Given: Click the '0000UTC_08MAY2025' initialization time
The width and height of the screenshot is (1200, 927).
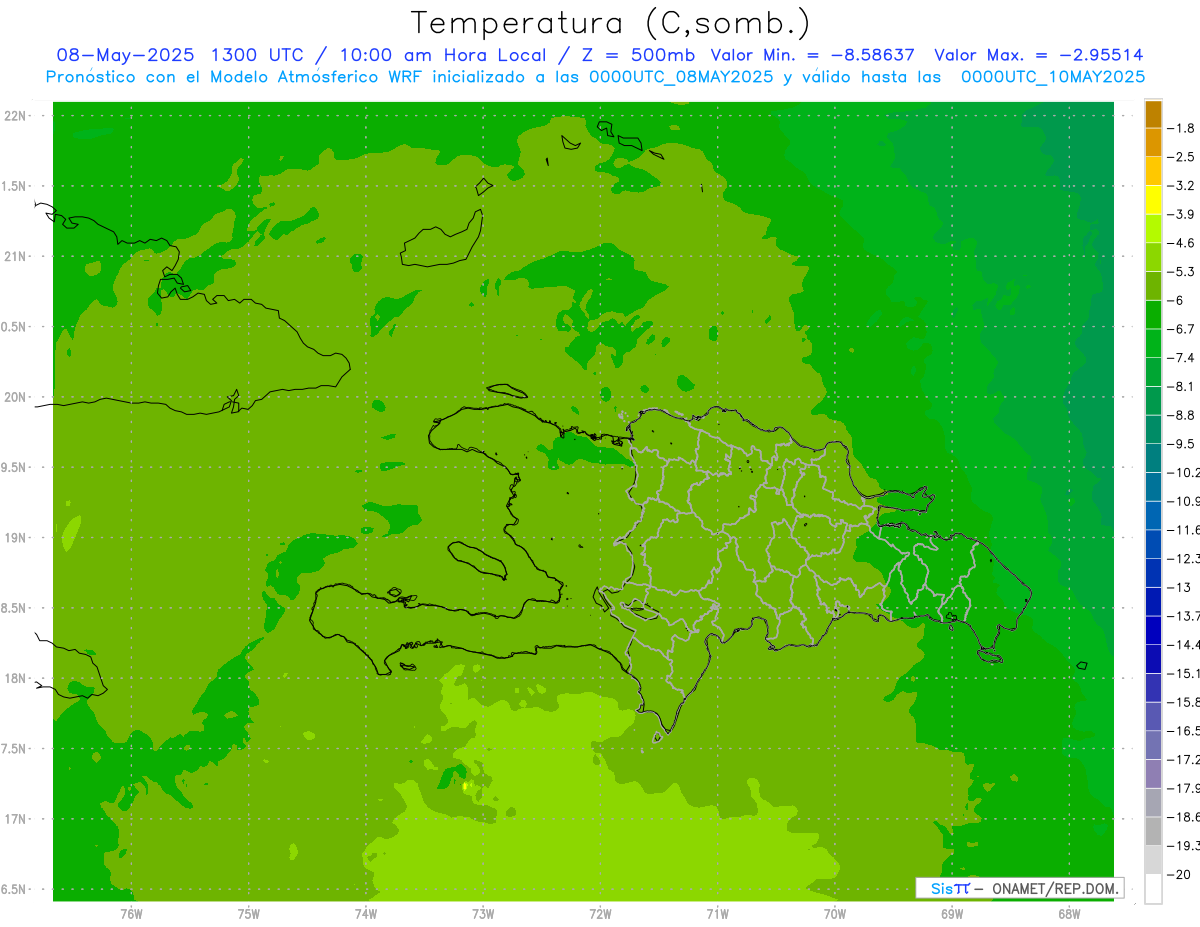Looking at the screenshot, I should [681, 77].
